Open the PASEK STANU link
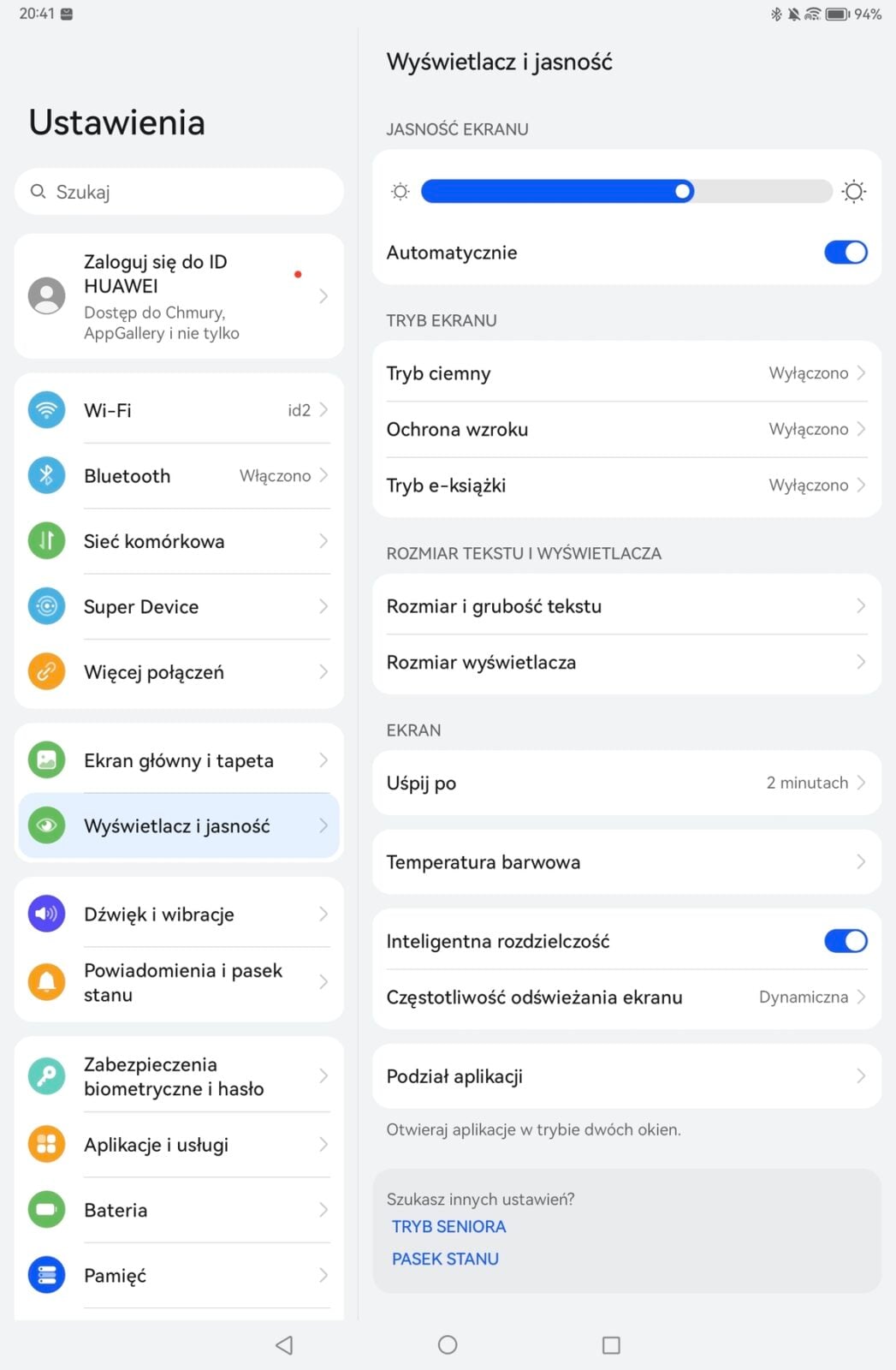This screenshot has height=1370, width=896. (445, 1259)
